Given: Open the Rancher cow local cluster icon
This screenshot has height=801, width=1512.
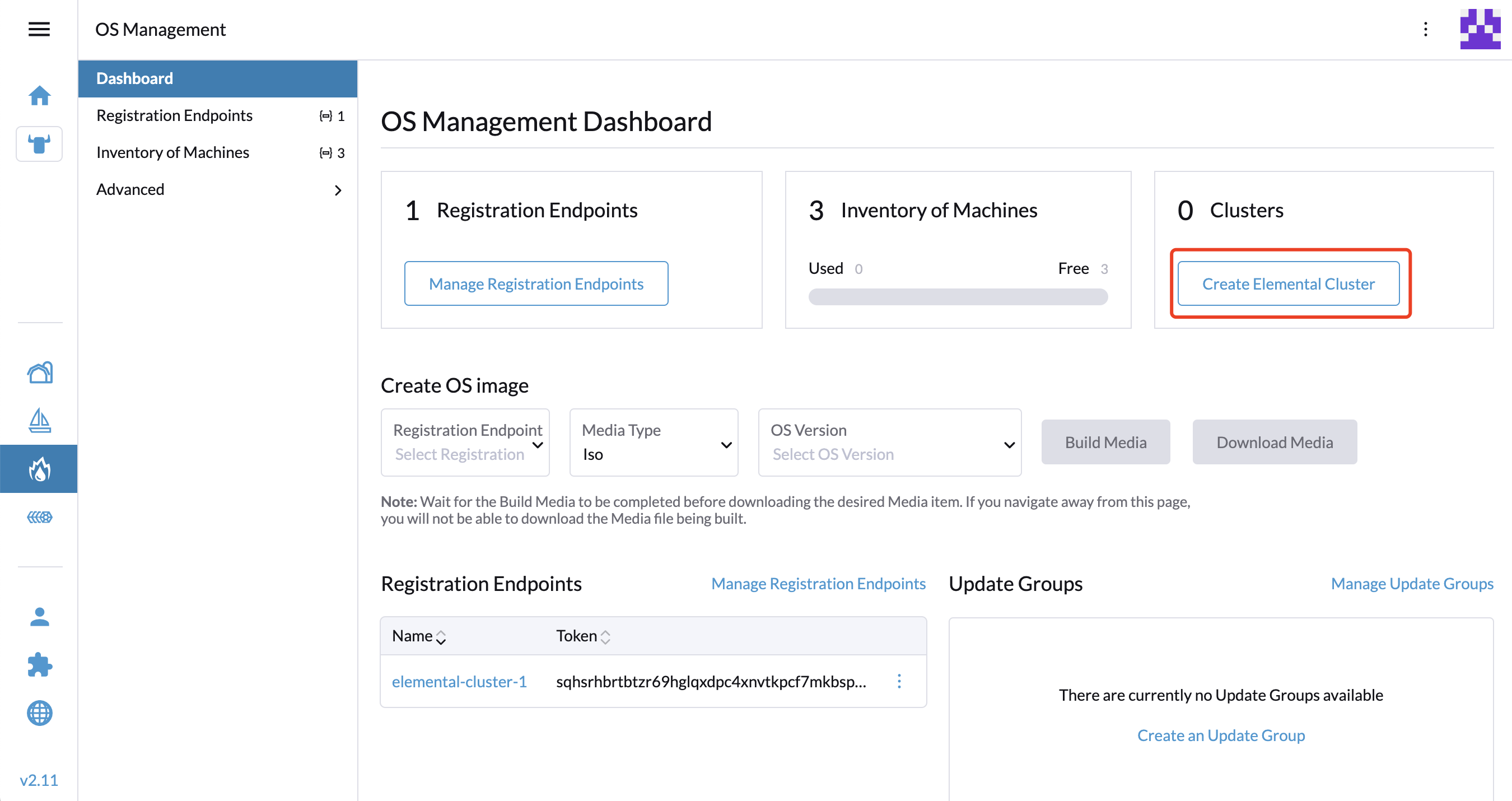Looking at the screenshot, I should (39, 144).
